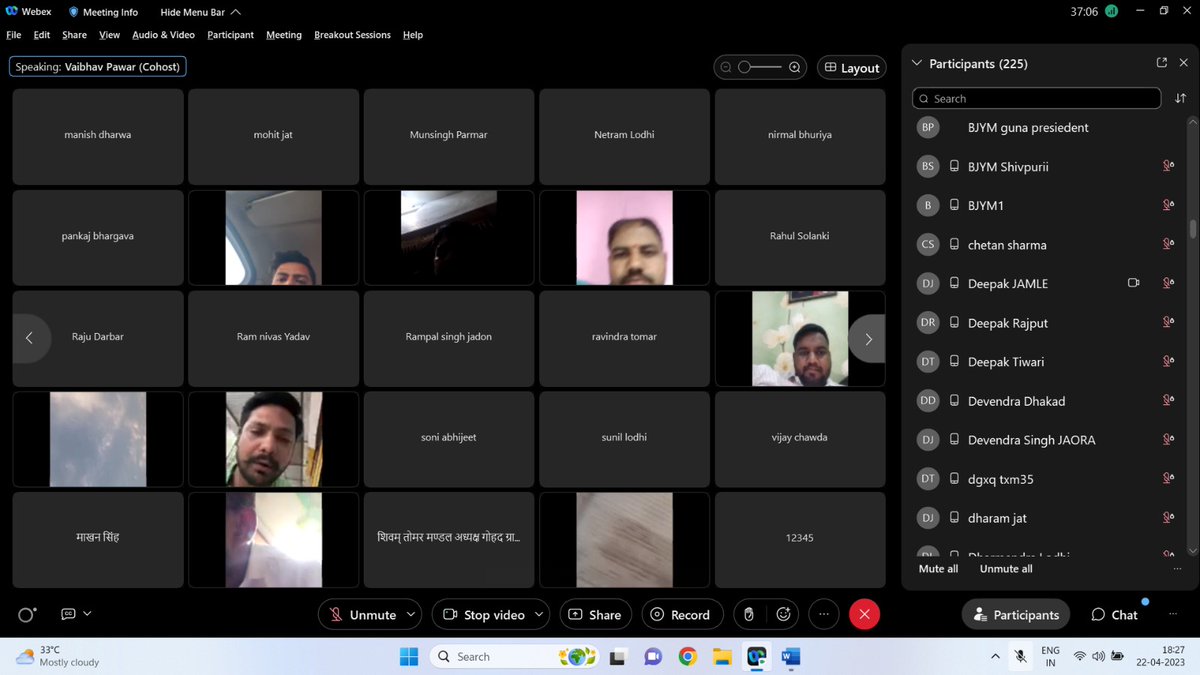1200x675 pixels.
Task: Toggle the Unmute microphone button
Action: 362,615
